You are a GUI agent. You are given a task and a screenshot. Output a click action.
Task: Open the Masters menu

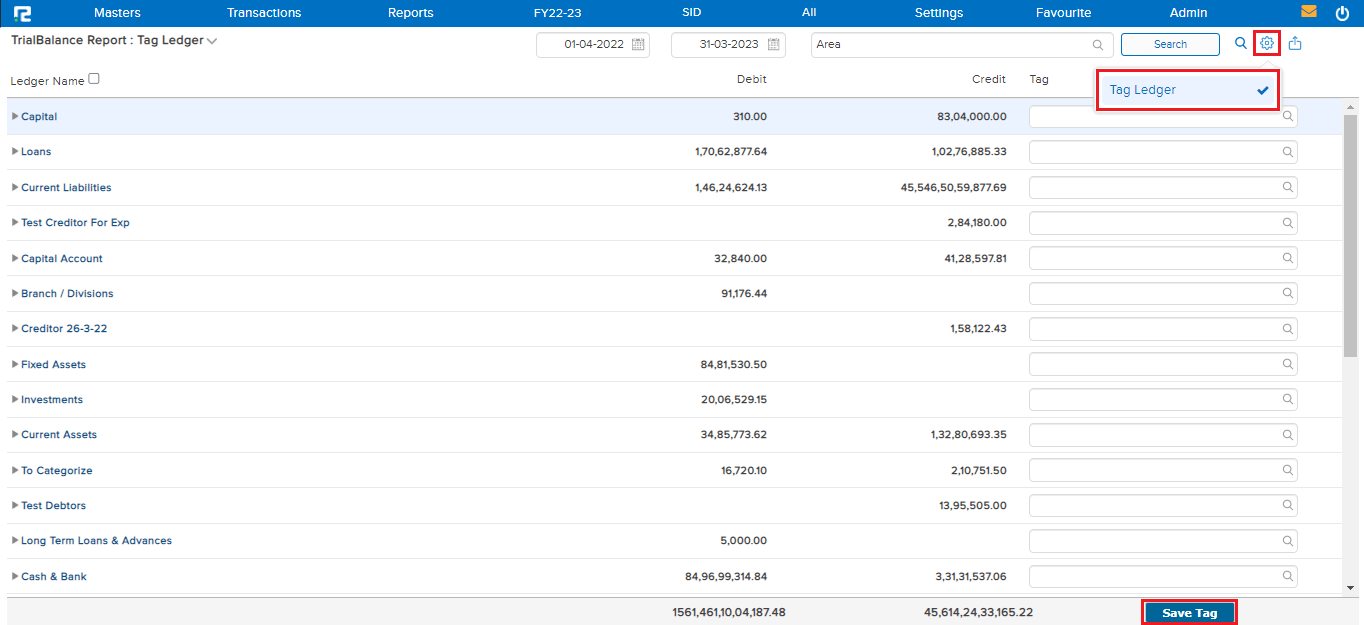coord(117,13)
